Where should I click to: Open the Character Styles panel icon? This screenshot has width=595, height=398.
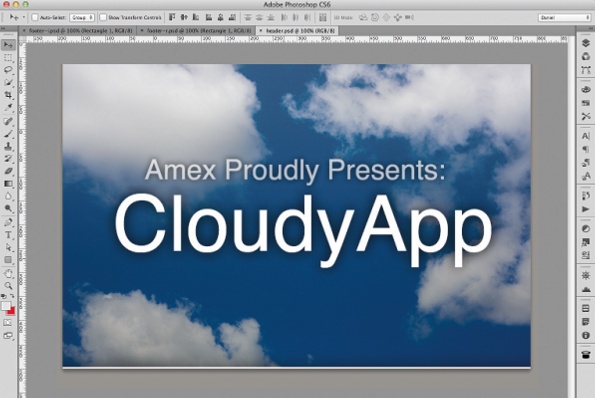click(x=586, y=176)
